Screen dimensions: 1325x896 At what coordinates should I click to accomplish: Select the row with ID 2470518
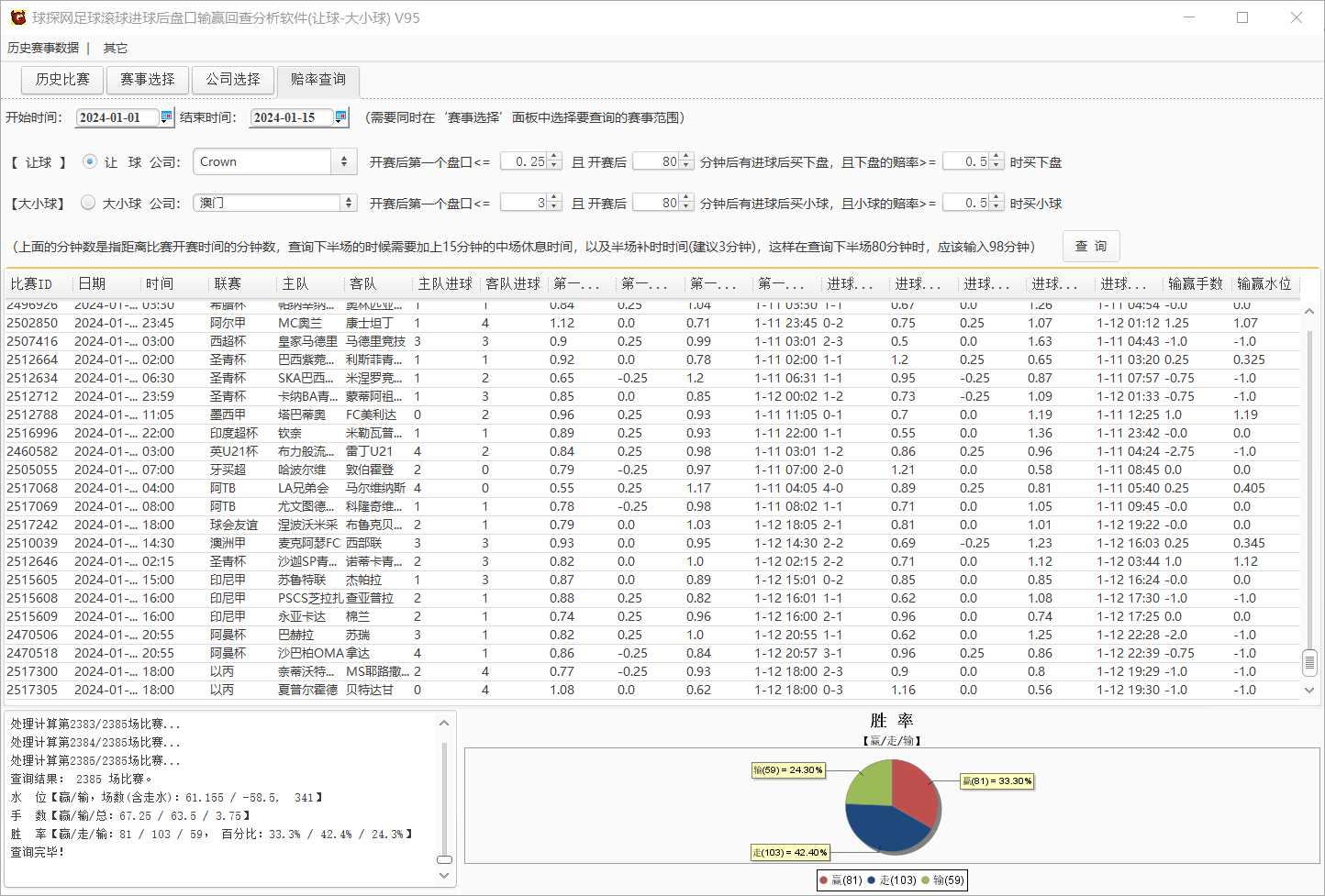pos(653,653)
